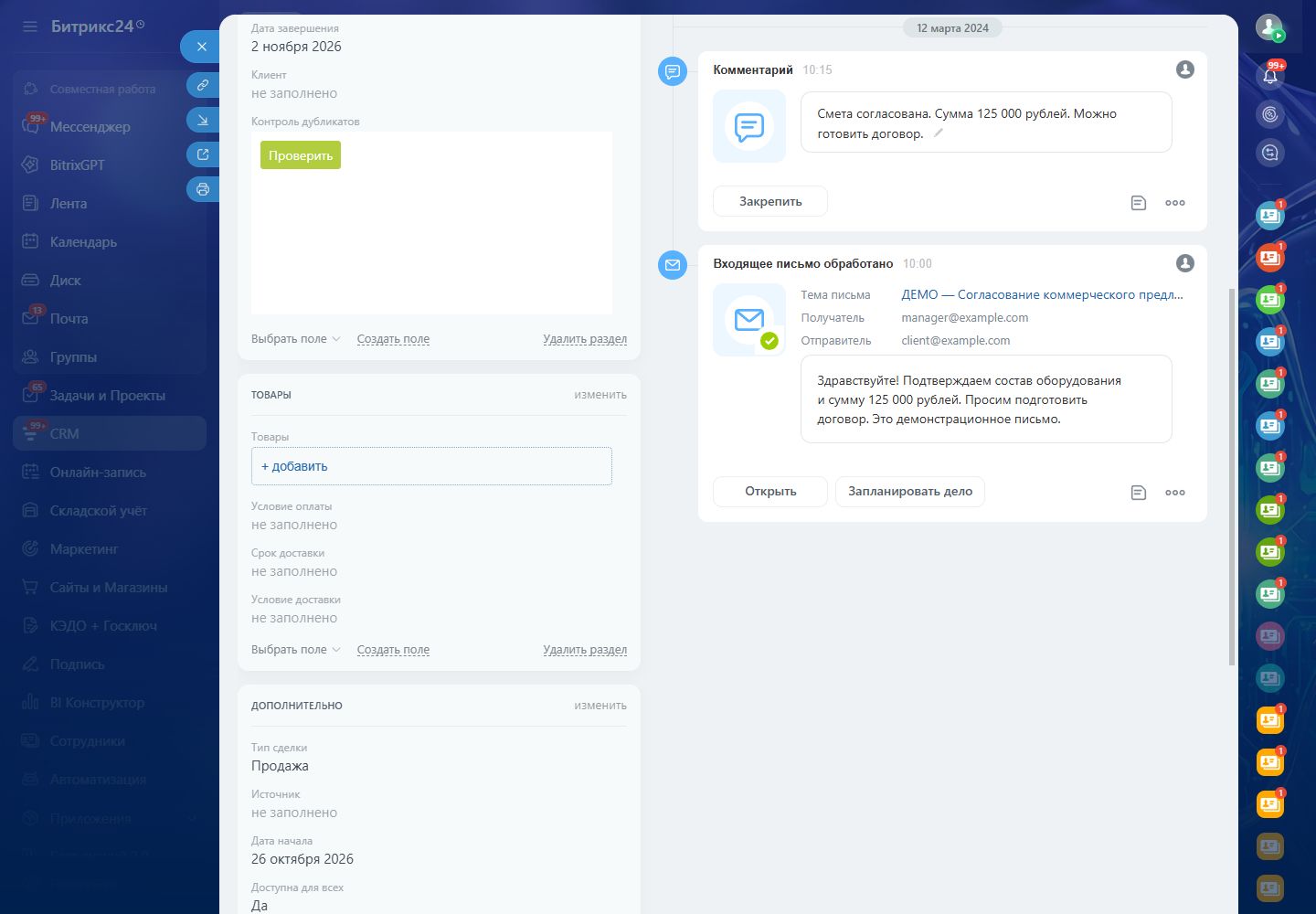Go to Календарь in the sidebar
The width and height of the screenshot is (1316, 914).
click(x=83, y=242)
